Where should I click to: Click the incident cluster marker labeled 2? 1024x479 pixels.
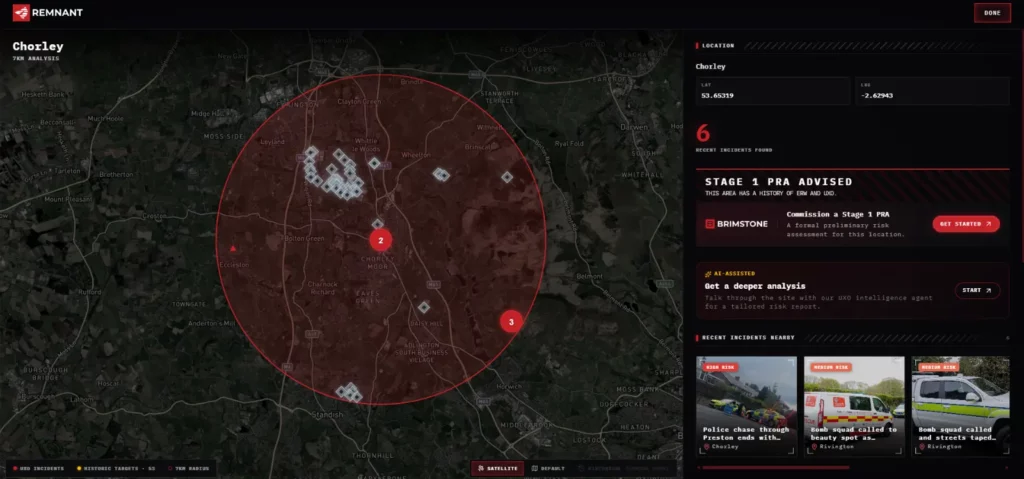(381, 240)
